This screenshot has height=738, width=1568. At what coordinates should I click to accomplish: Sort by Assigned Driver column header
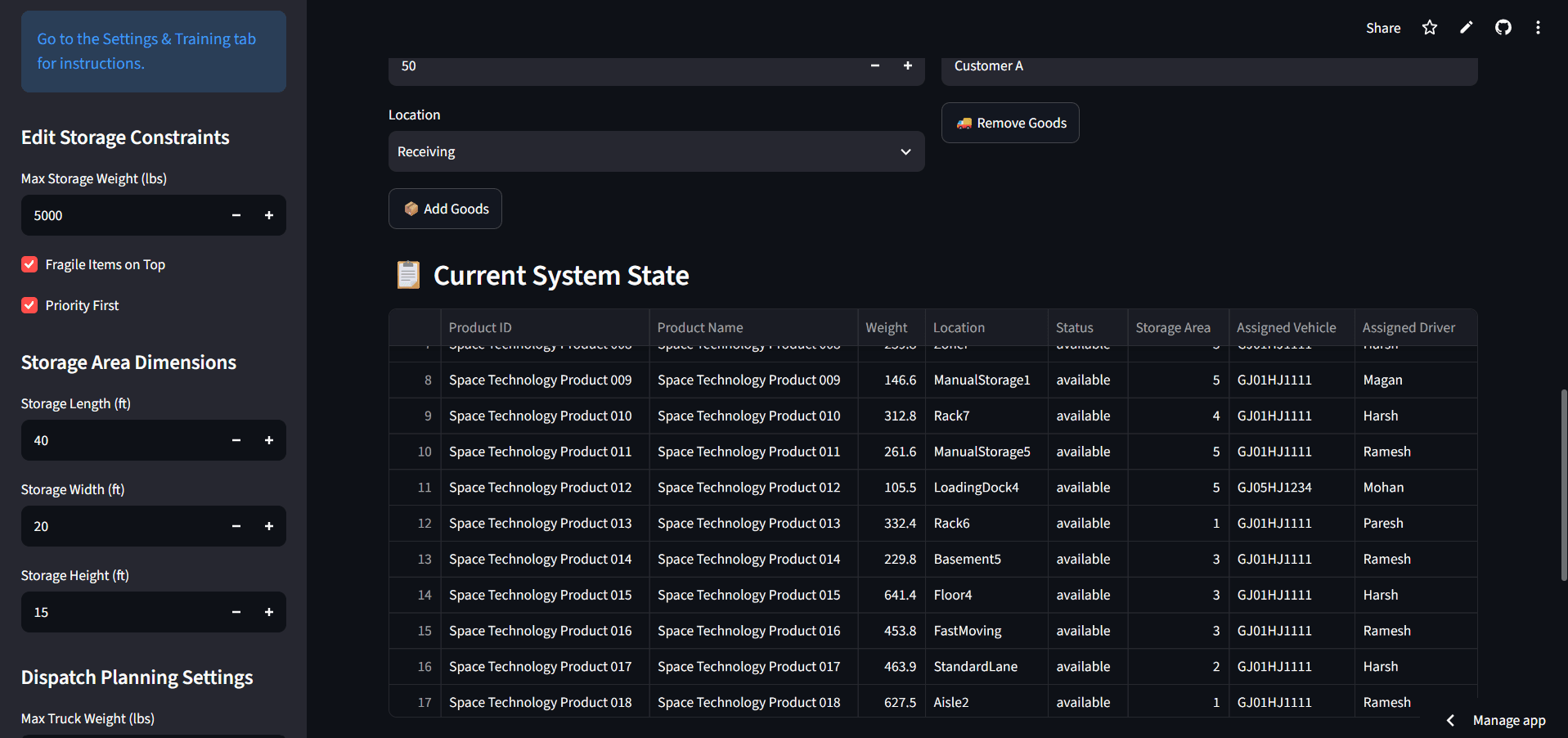[x=1416, y=327]
